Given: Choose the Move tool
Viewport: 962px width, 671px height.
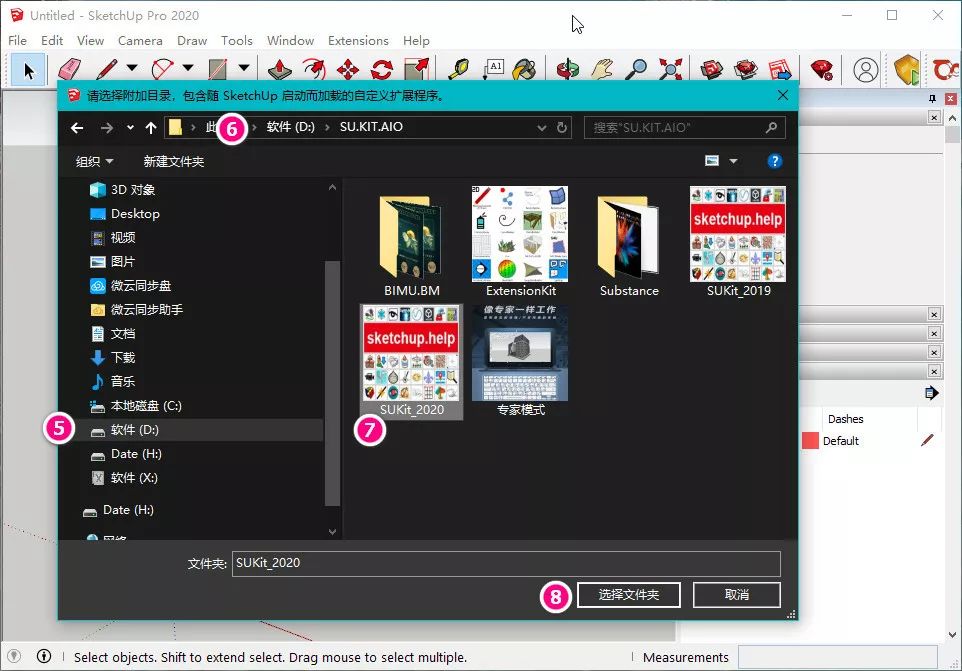Looking at the screenshot, I should pos(348,69).
